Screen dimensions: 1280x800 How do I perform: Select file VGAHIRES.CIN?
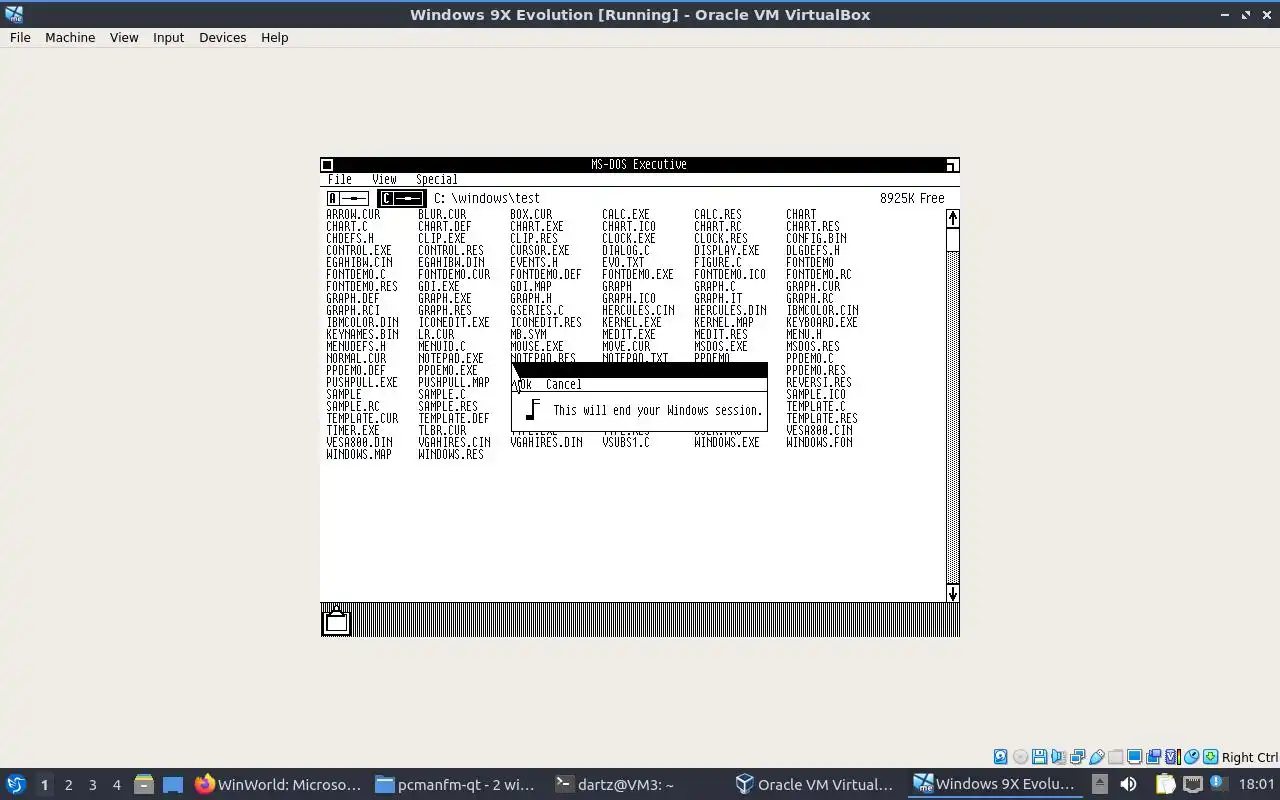[454, 442]
